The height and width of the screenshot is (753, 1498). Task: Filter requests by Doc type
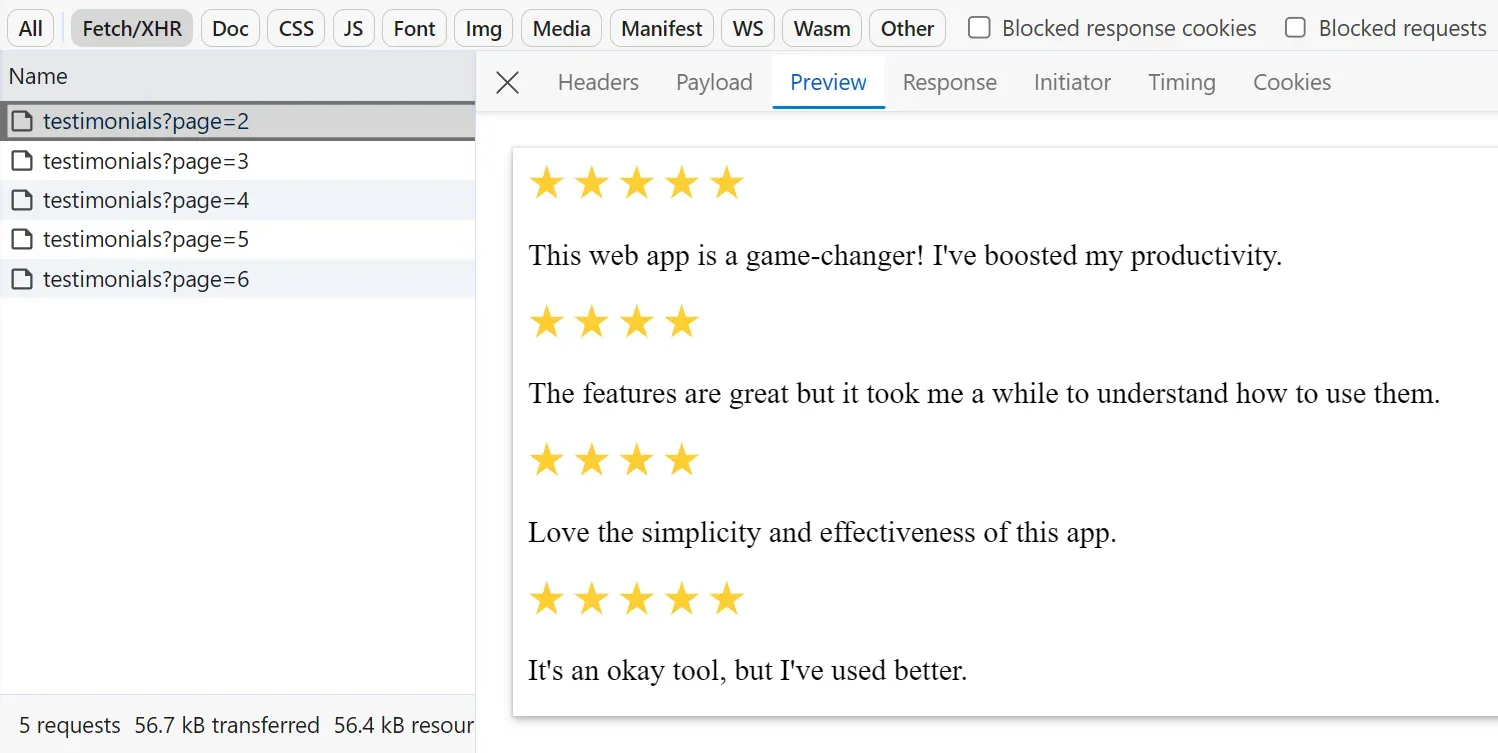(229, 28)
